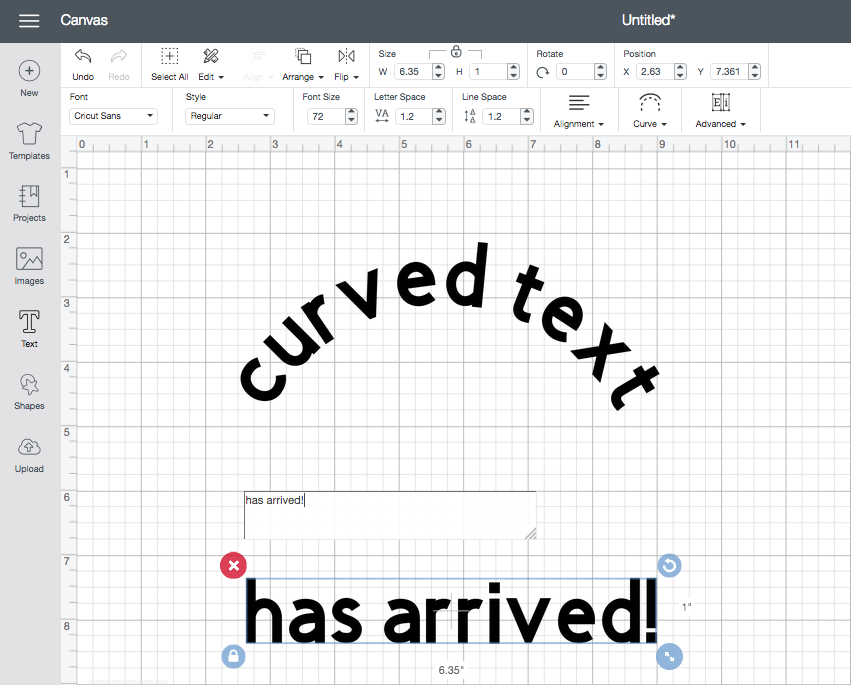
Task: Increase rotation with stepper up arrow
Action: click(600, 68)
